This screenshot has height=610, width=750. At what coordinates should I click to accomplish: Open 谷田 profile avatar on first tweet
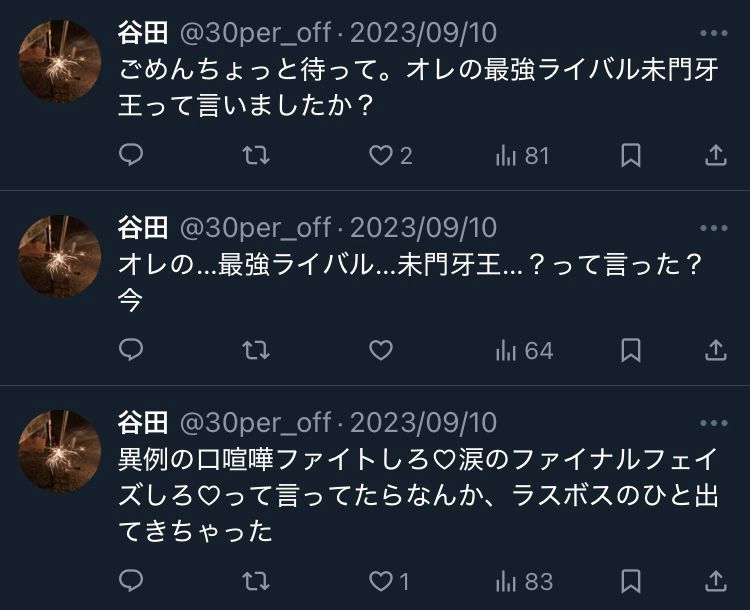(x=60, y=62)
